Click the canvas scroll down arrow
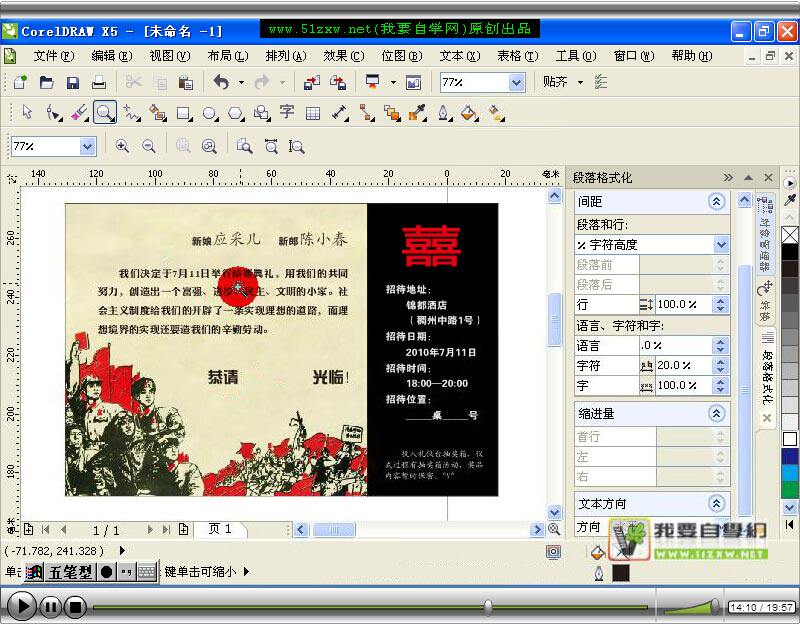 pyautogui.click(x=555, y=512)
